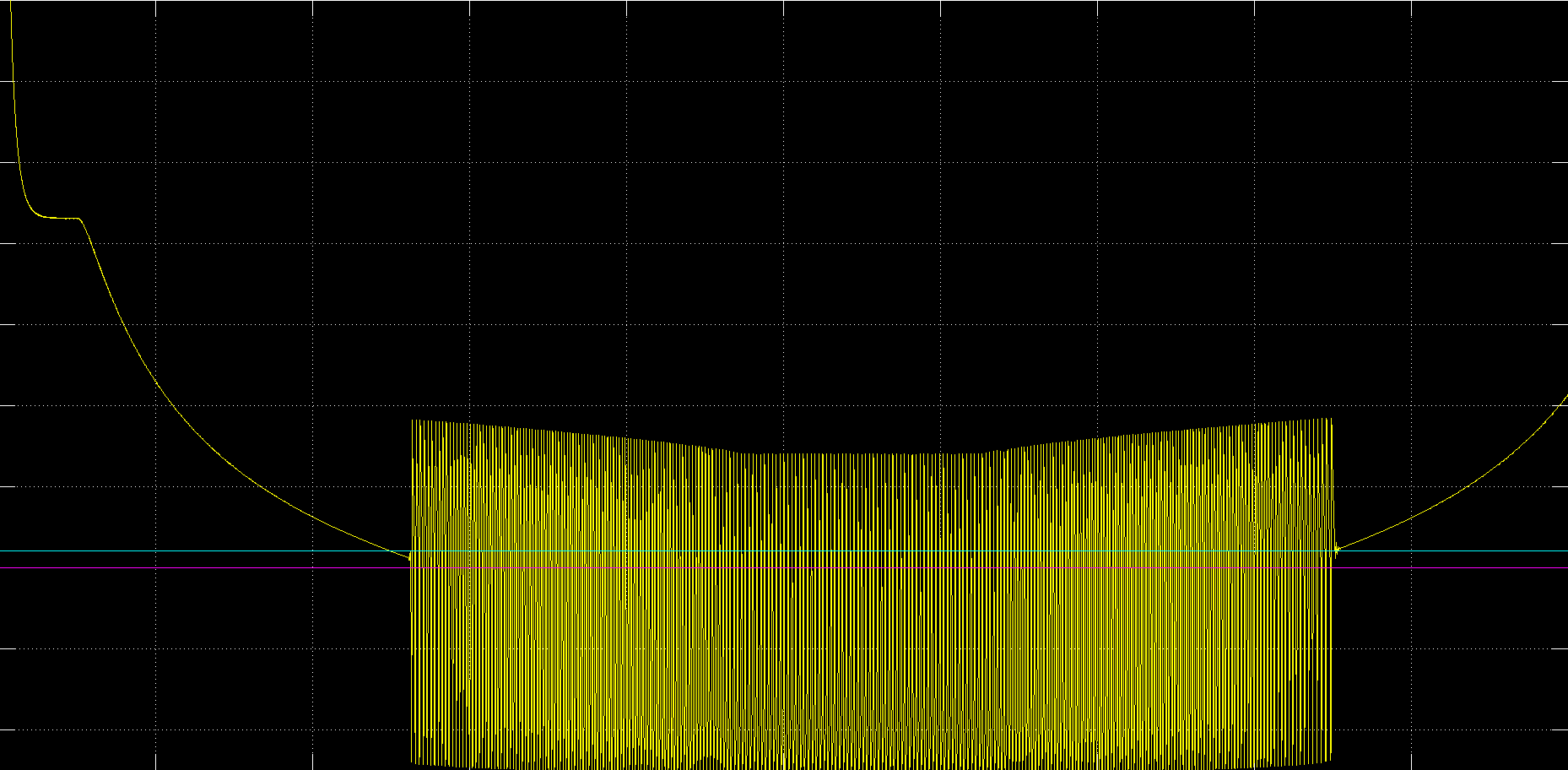Select the top-right corner of the burst envelope
This screenshot has width=1568, height=770.
tap(1331, 420)
